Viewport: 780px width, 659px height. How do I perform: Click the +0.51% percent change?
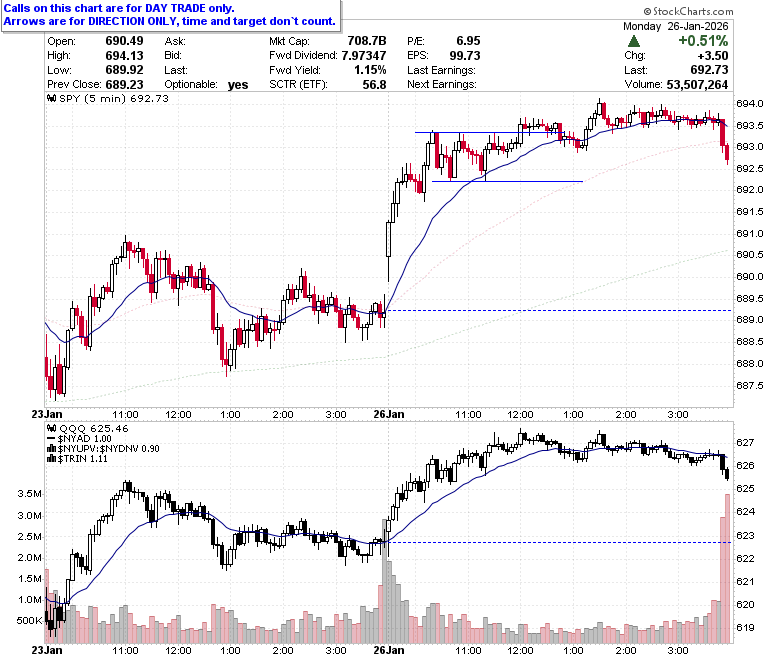coord(703,41)
